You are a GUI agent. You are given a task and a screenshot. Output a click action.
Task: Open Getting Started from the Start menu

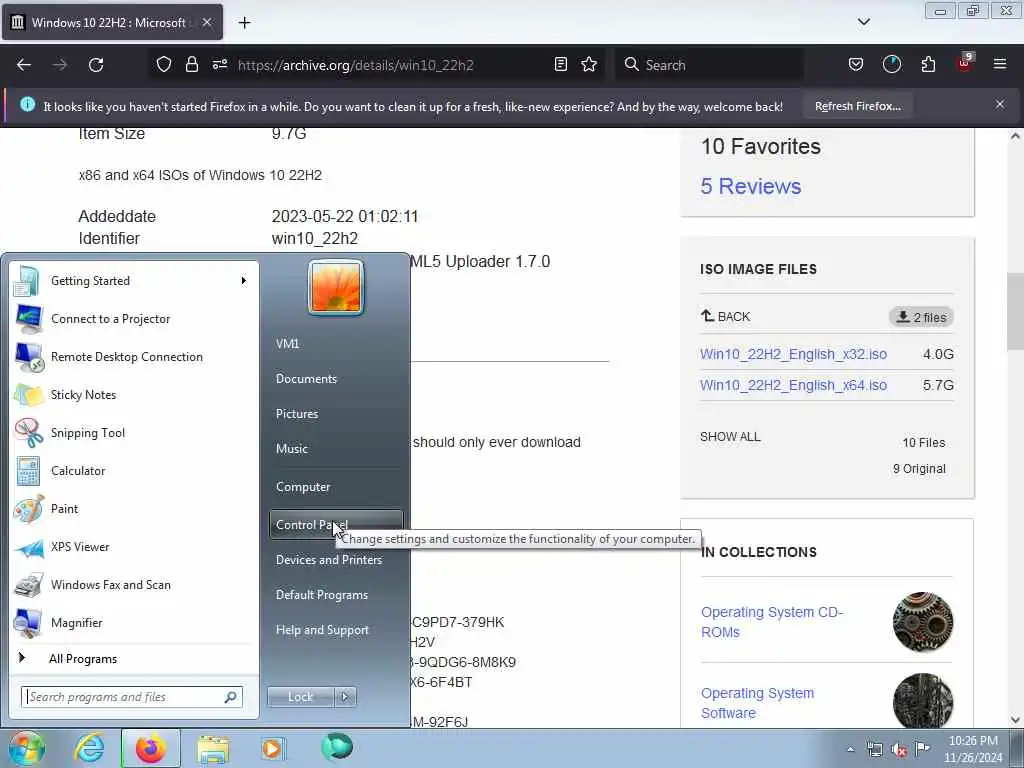134,281
